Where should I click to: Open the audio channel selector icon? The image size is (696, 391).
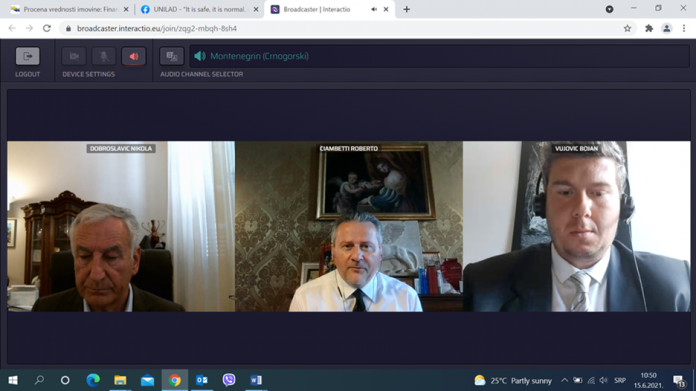point(172,56)
